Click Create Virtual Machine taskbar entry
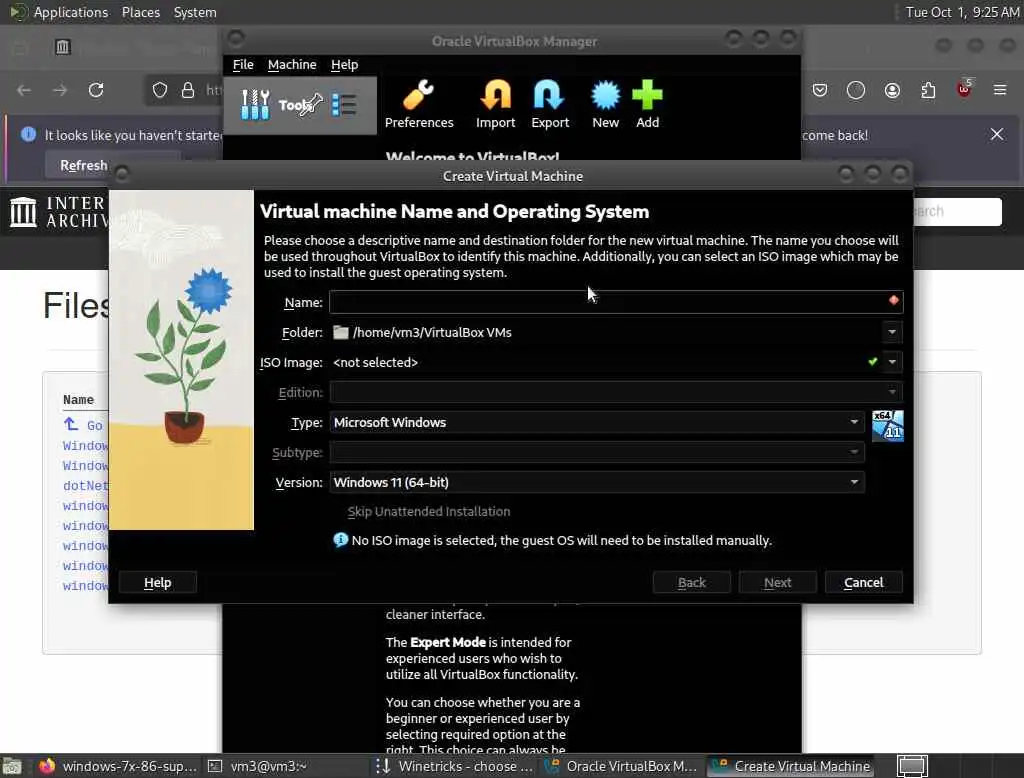The image size is (1024, 778). tap(790, 766)
